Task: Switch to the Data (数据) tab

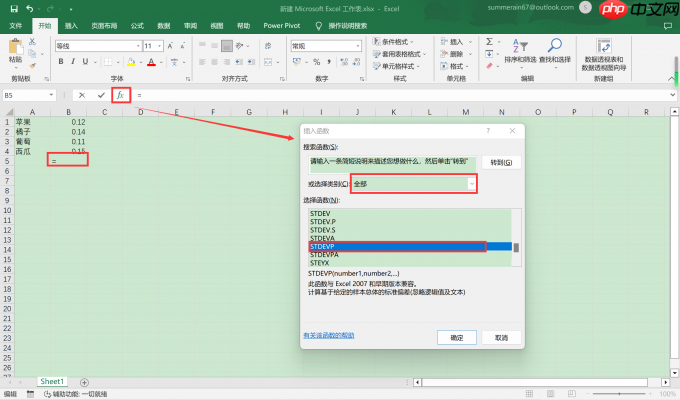Action: (x=163, y=26)
